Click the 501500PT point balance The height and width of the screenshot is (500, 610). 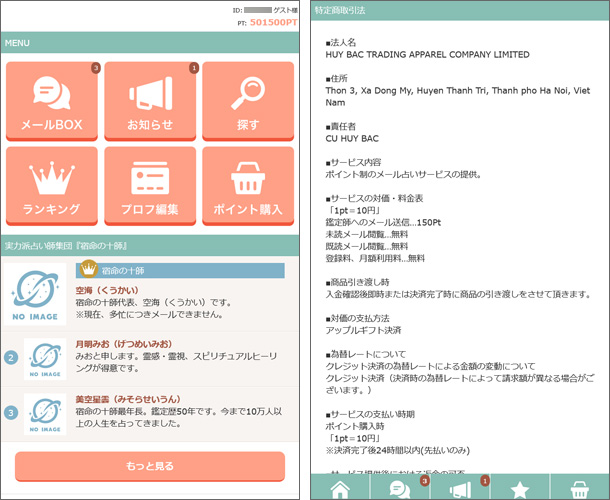click(x=271, y=21)
